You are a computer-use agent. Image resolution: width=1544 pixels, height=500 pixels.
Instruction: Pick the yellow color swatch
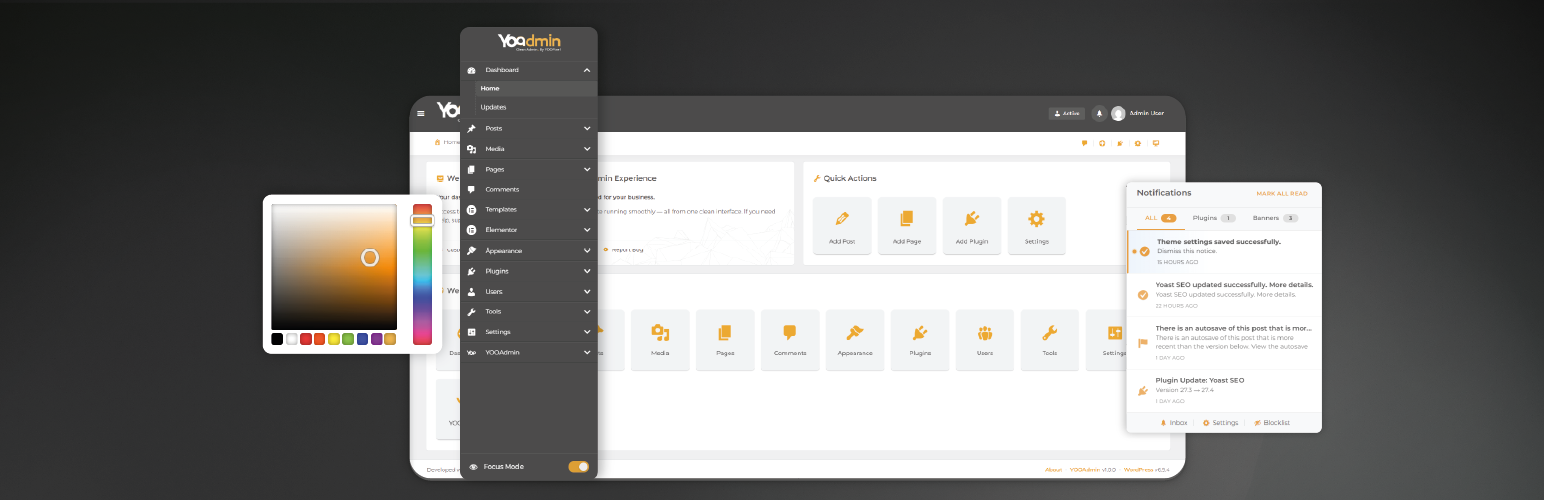coord(334,339)
